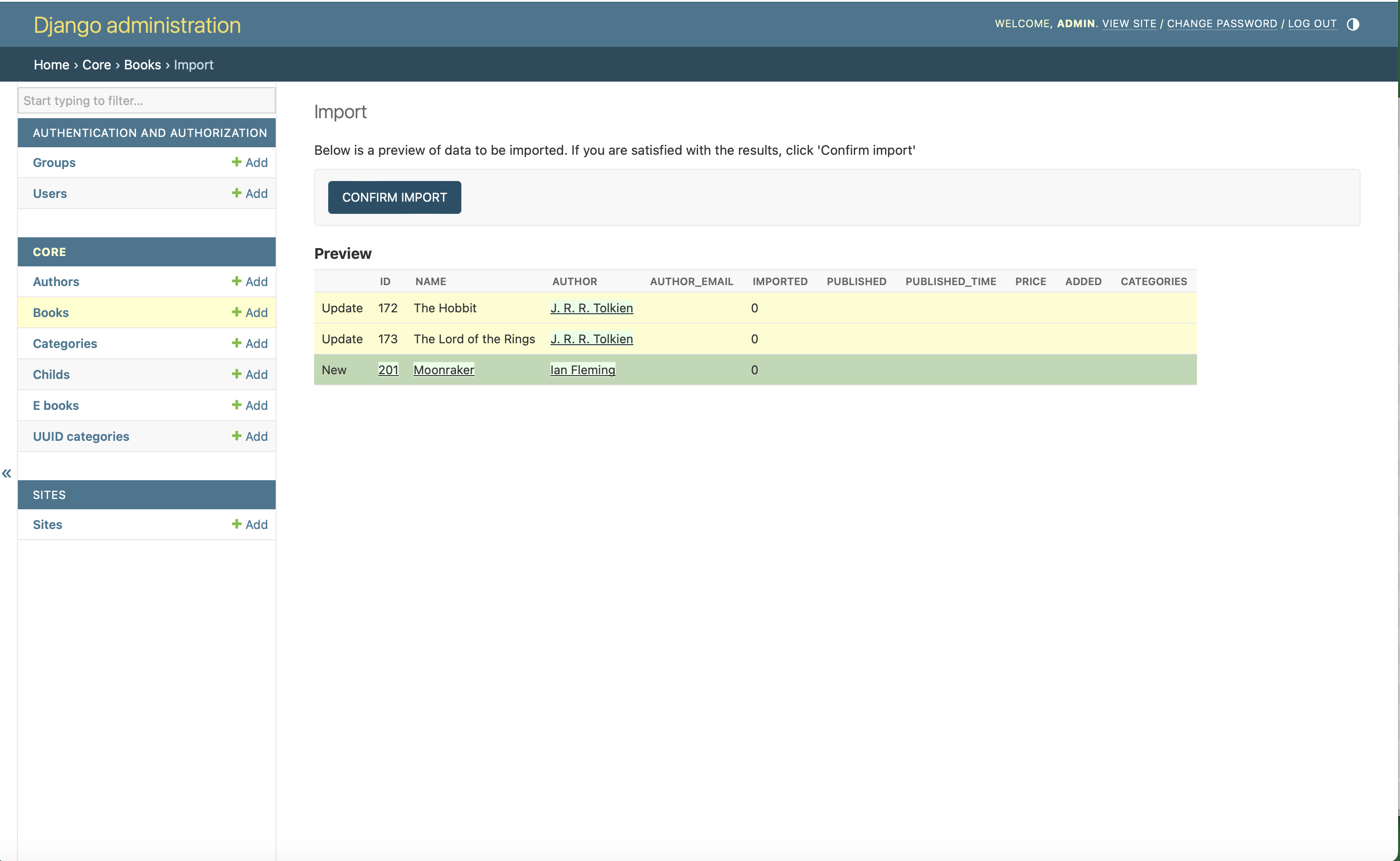Click the plus Add next to Sites
1400x861 pixels.
[x=249, y=524]
